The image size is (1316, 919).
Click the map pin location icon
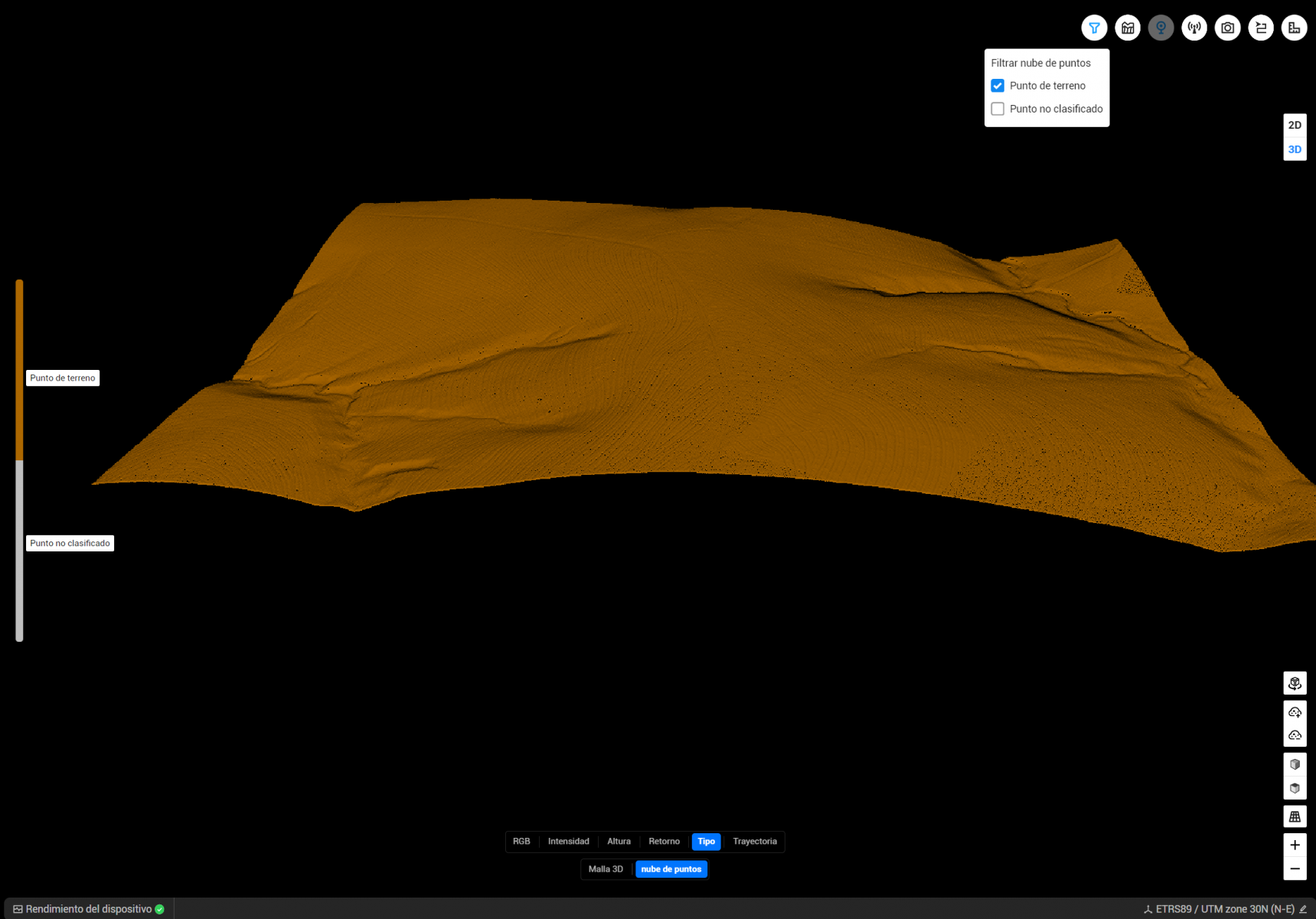click(1161, 28)
